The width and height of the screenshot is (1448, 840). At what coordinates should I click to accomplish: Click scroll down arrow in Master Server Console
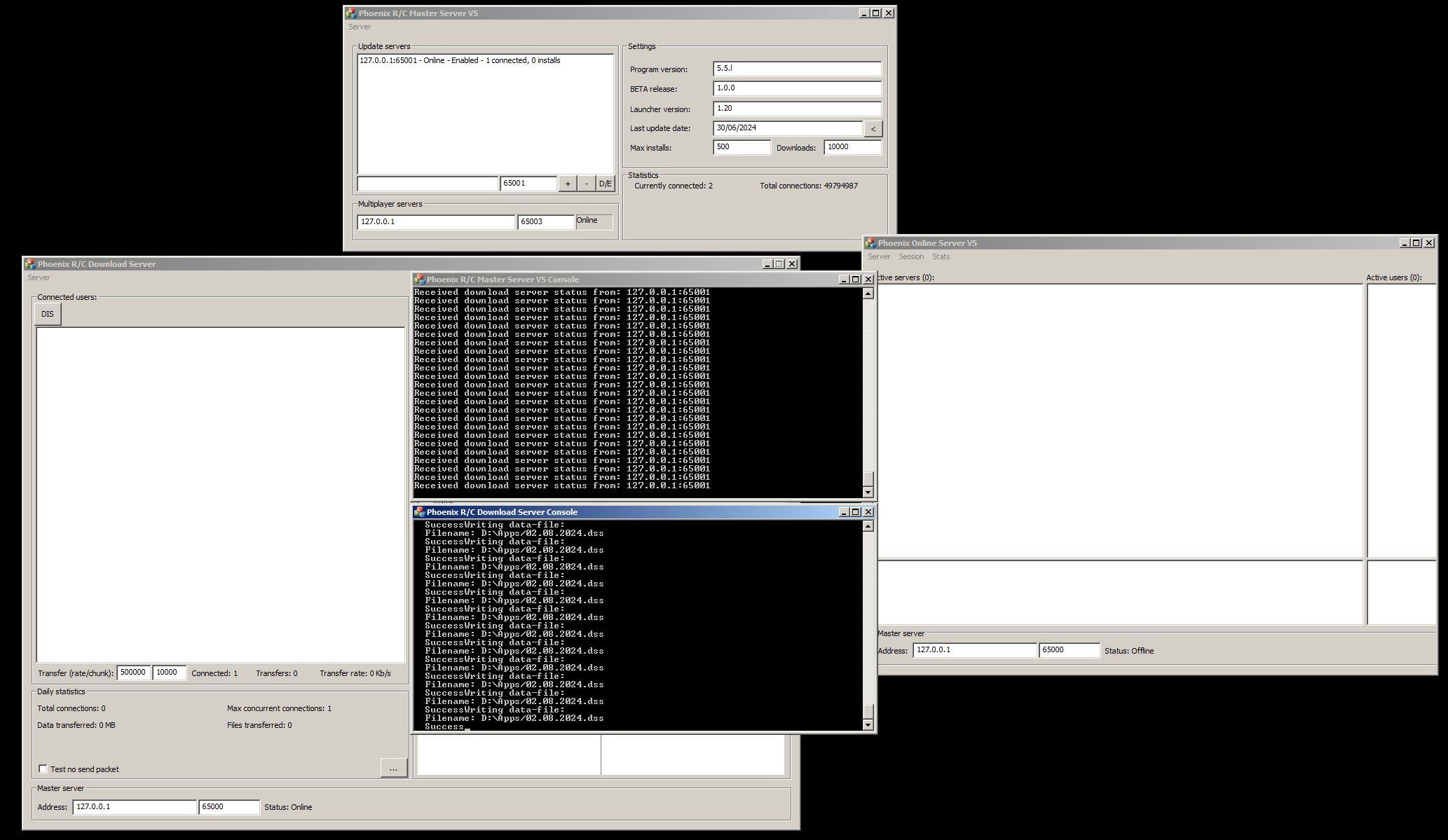(x=868, y=493)
